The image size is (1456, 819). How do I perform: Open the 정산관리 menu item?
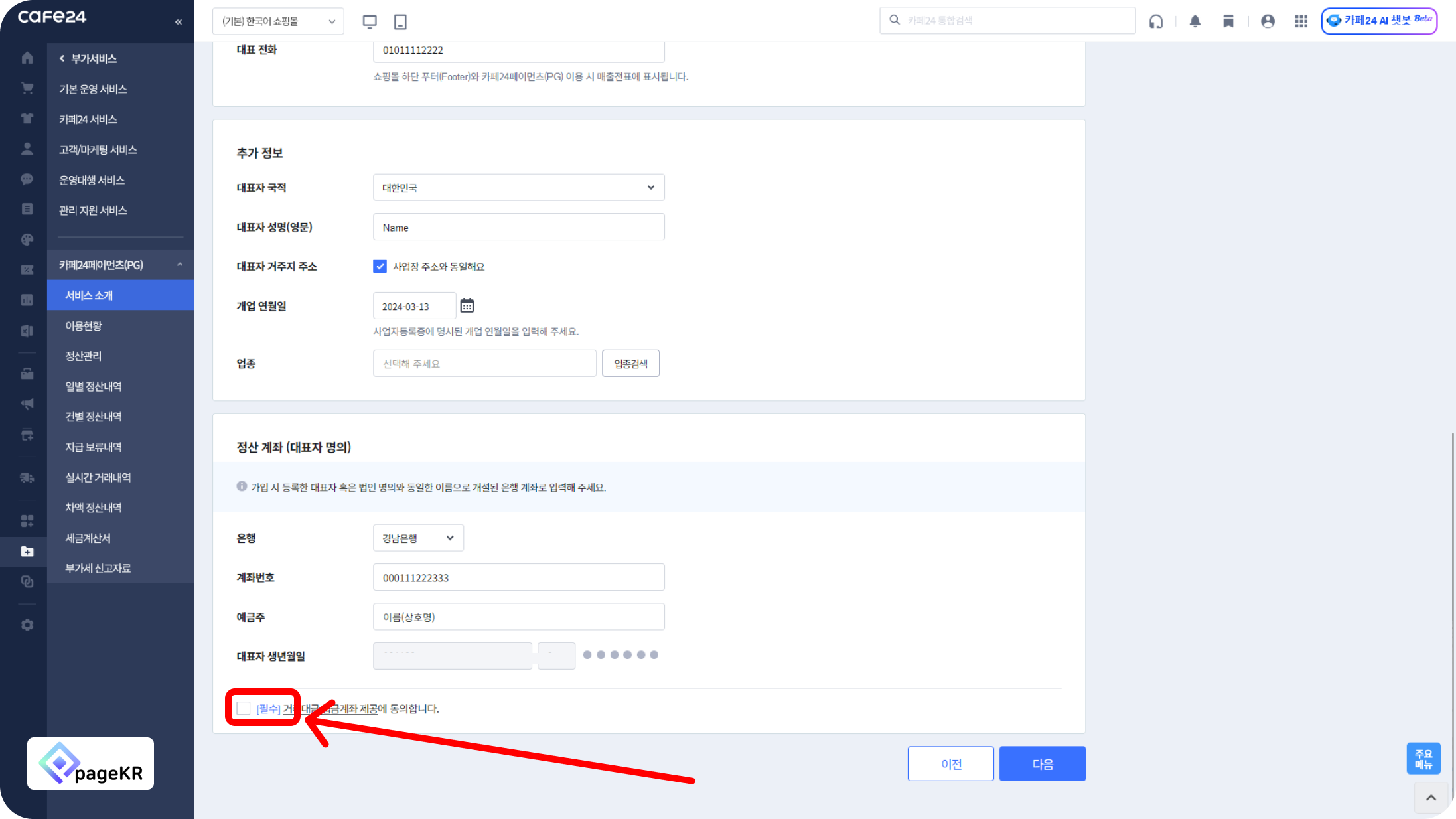click(84, 356)
